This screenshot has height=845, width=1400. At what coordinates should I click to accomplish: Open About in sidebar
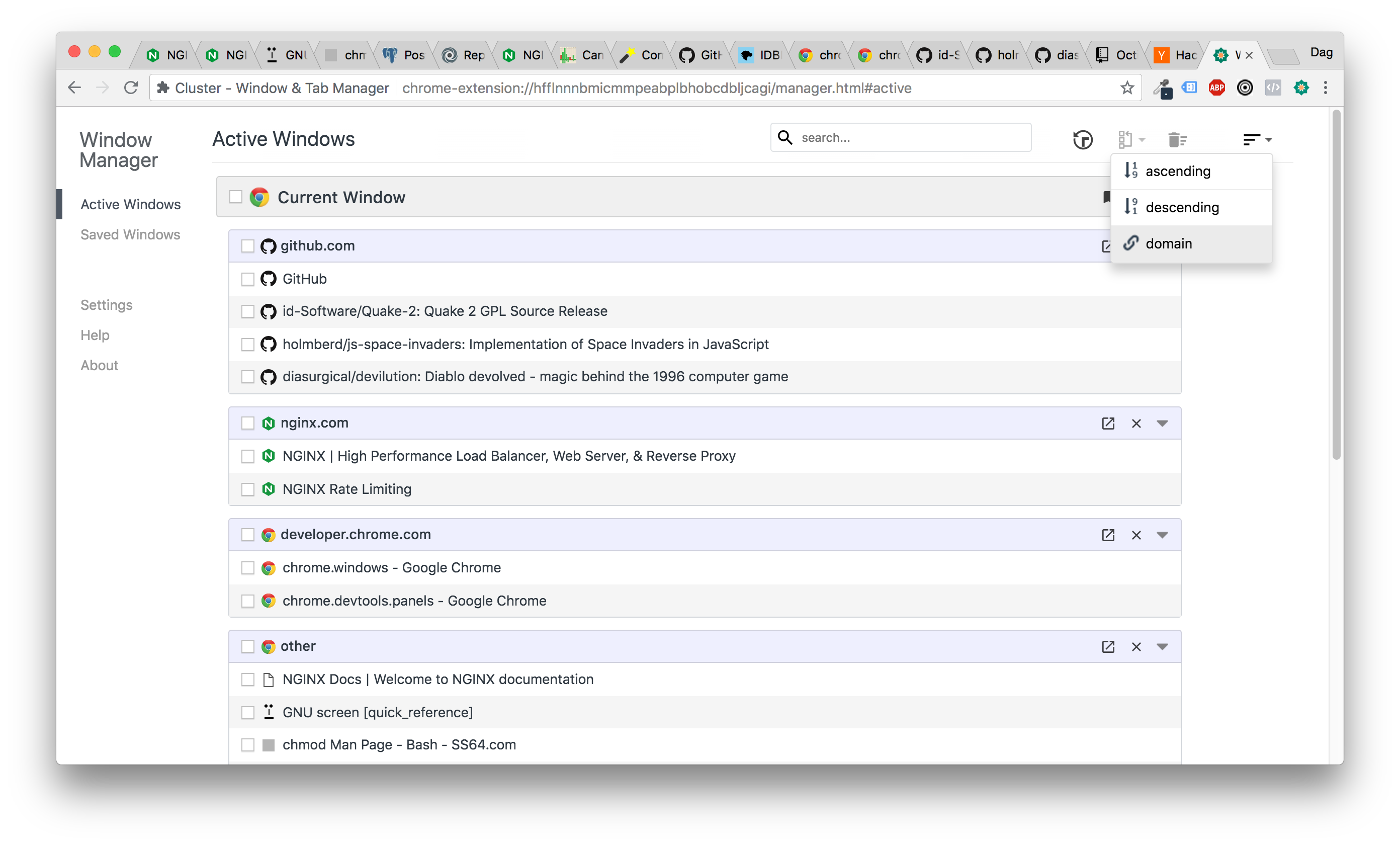[100, 365]
